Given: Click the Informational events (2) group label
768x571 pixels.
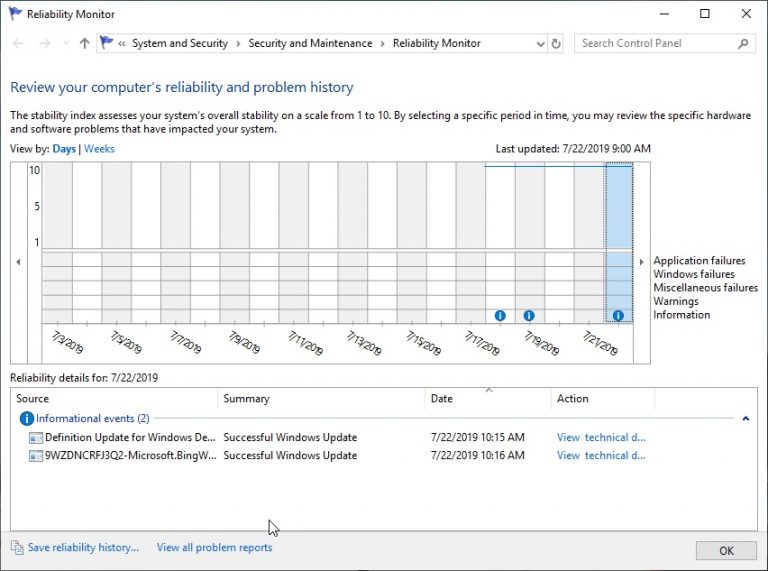Looking at the screenshot, I should click(93, 419).
